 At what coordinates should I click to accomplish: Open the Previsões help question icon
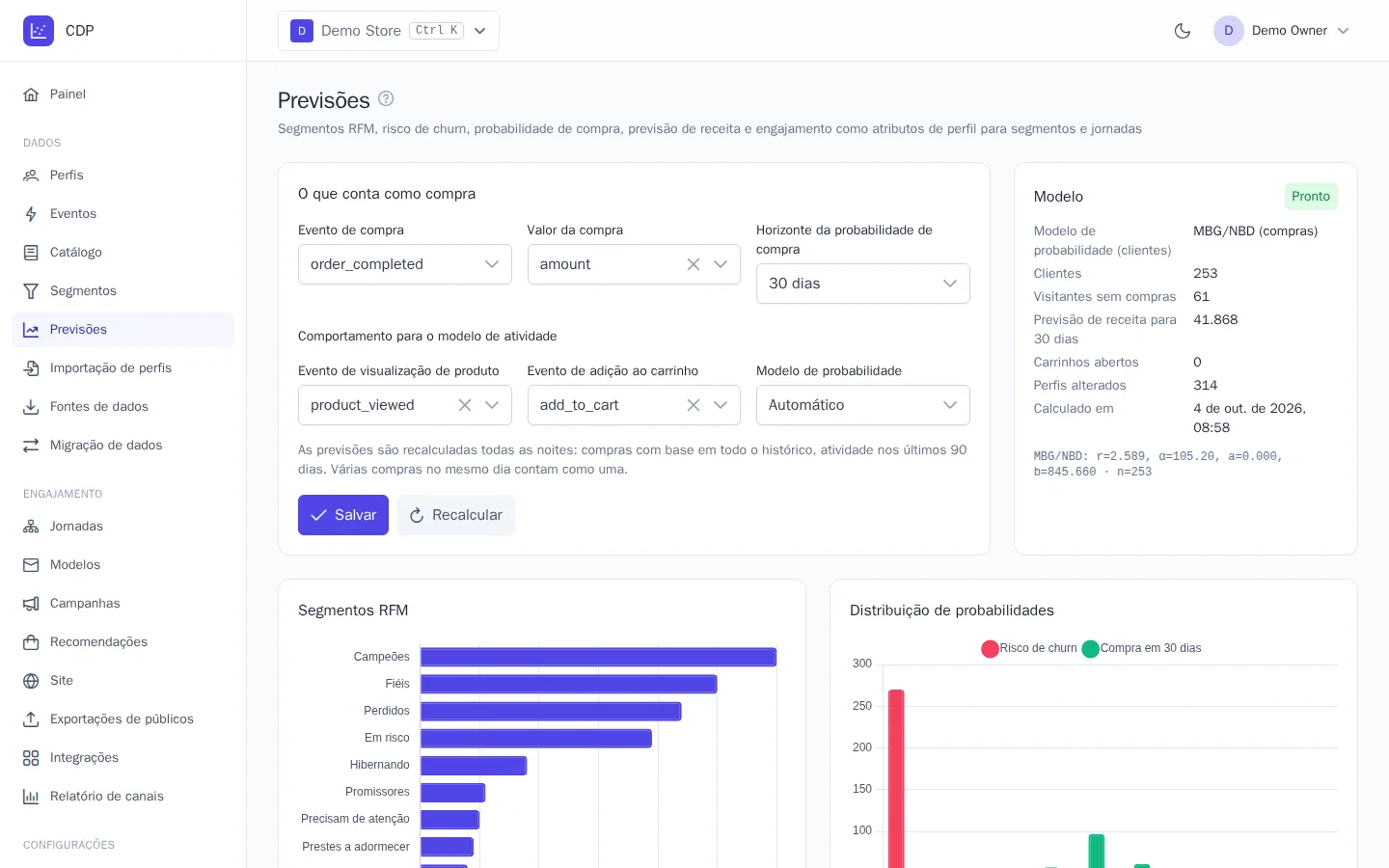tap(386, 98)
